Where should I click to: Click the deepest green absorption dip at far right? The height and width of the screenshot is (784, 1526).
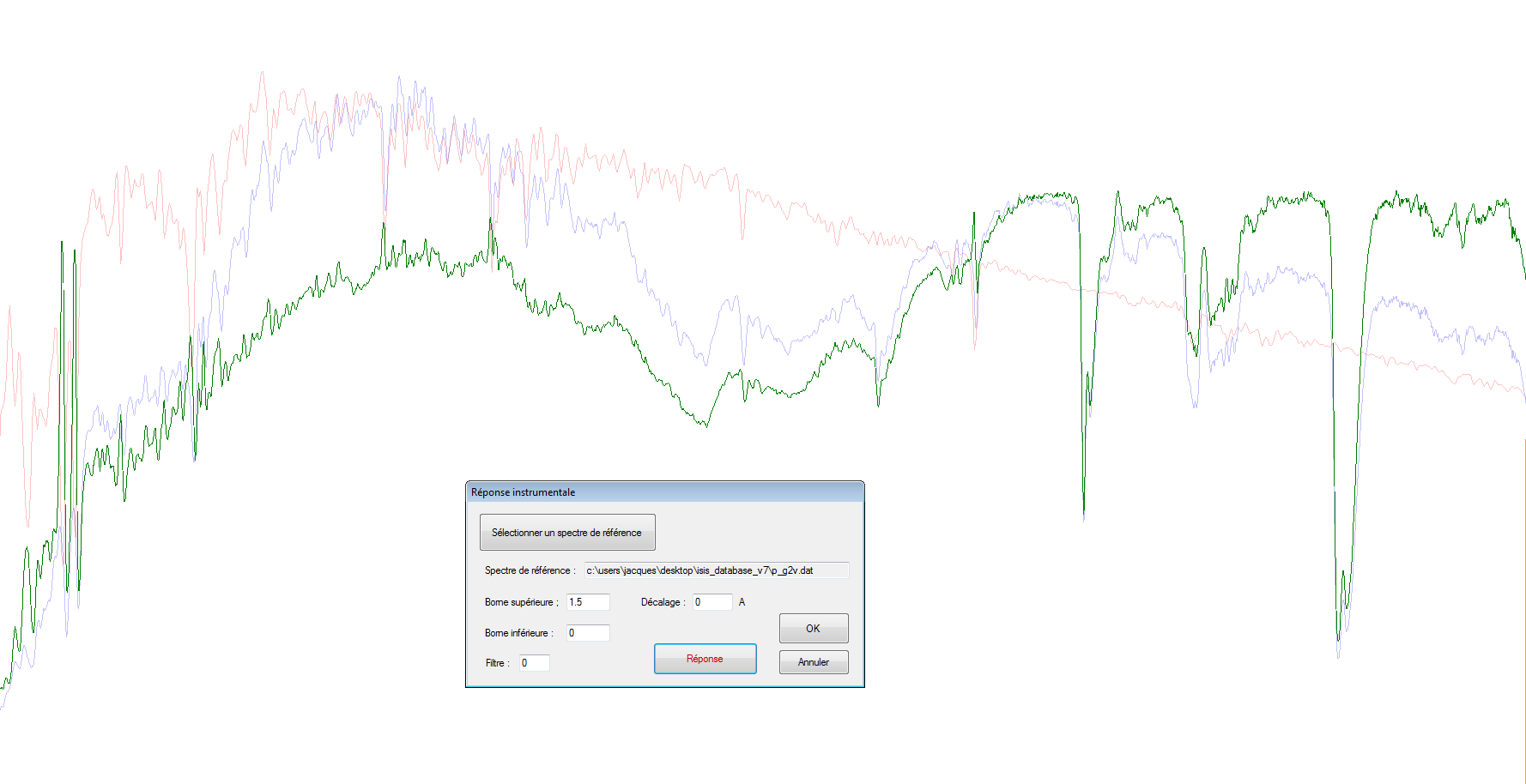pos(1338,638)
